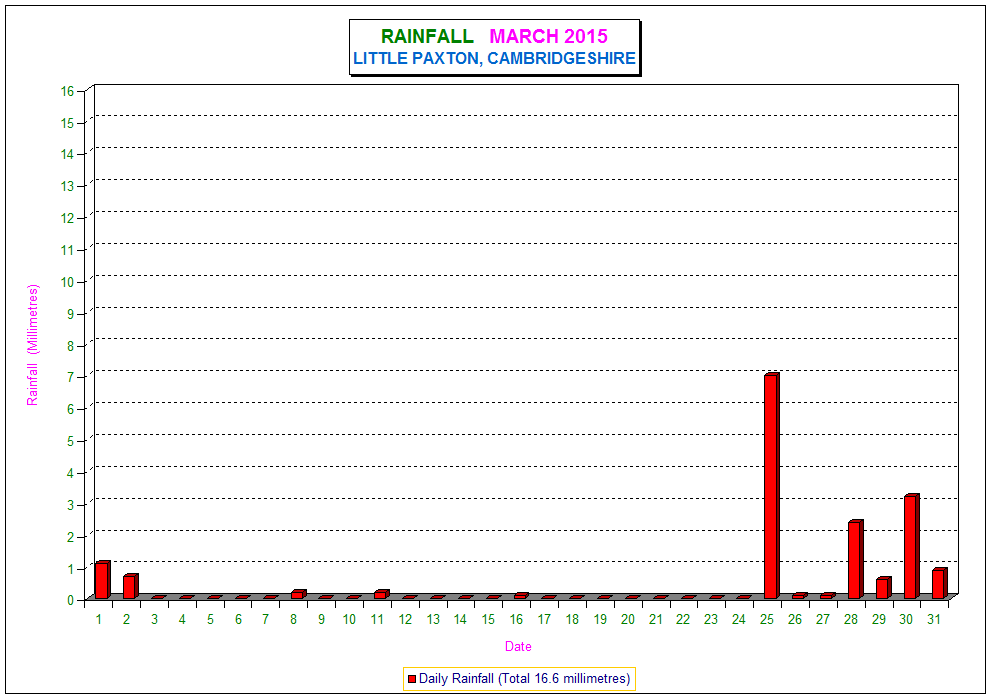This screenshot has width=991, height=698.
Task: Click the 'Rainfall (Millimetres)' y-axis label
Action: pyautogui.click(x=33, y=345)
